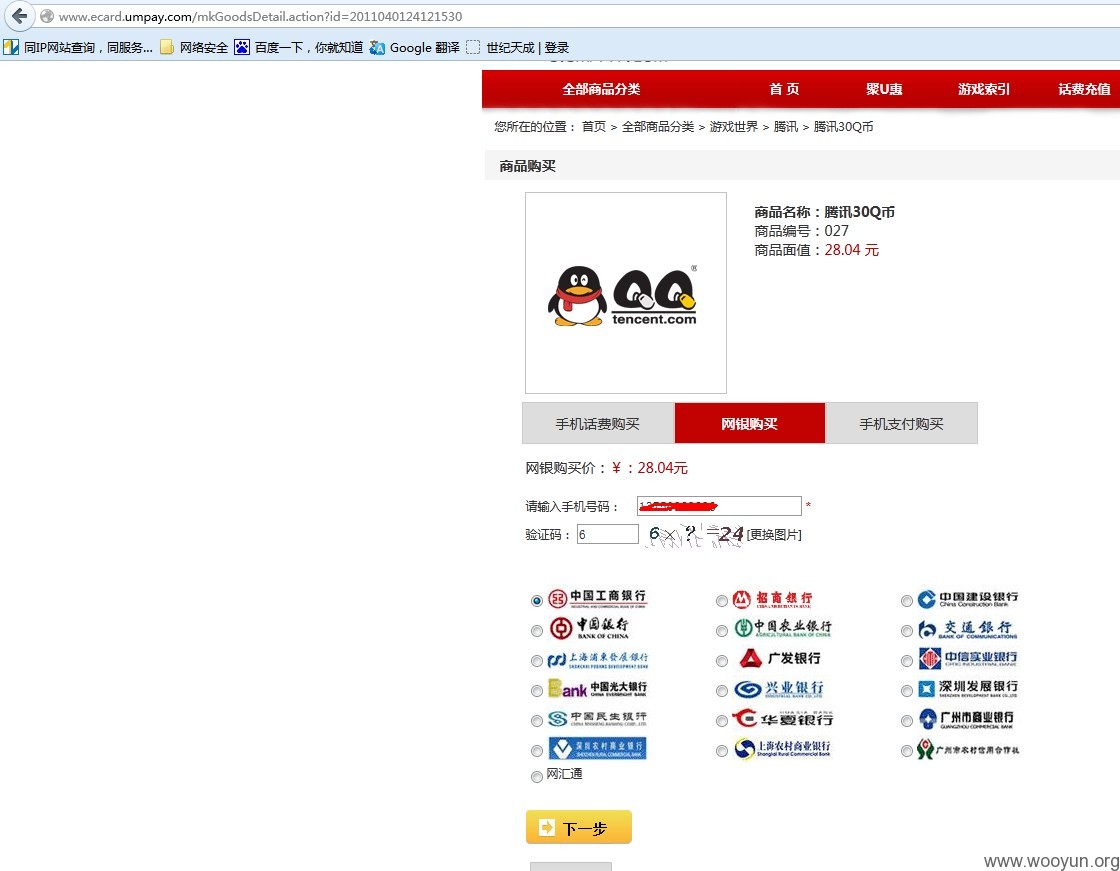
Task: Click the browser address bar URL
Action: pyautogui.click(x=260, y=16)
